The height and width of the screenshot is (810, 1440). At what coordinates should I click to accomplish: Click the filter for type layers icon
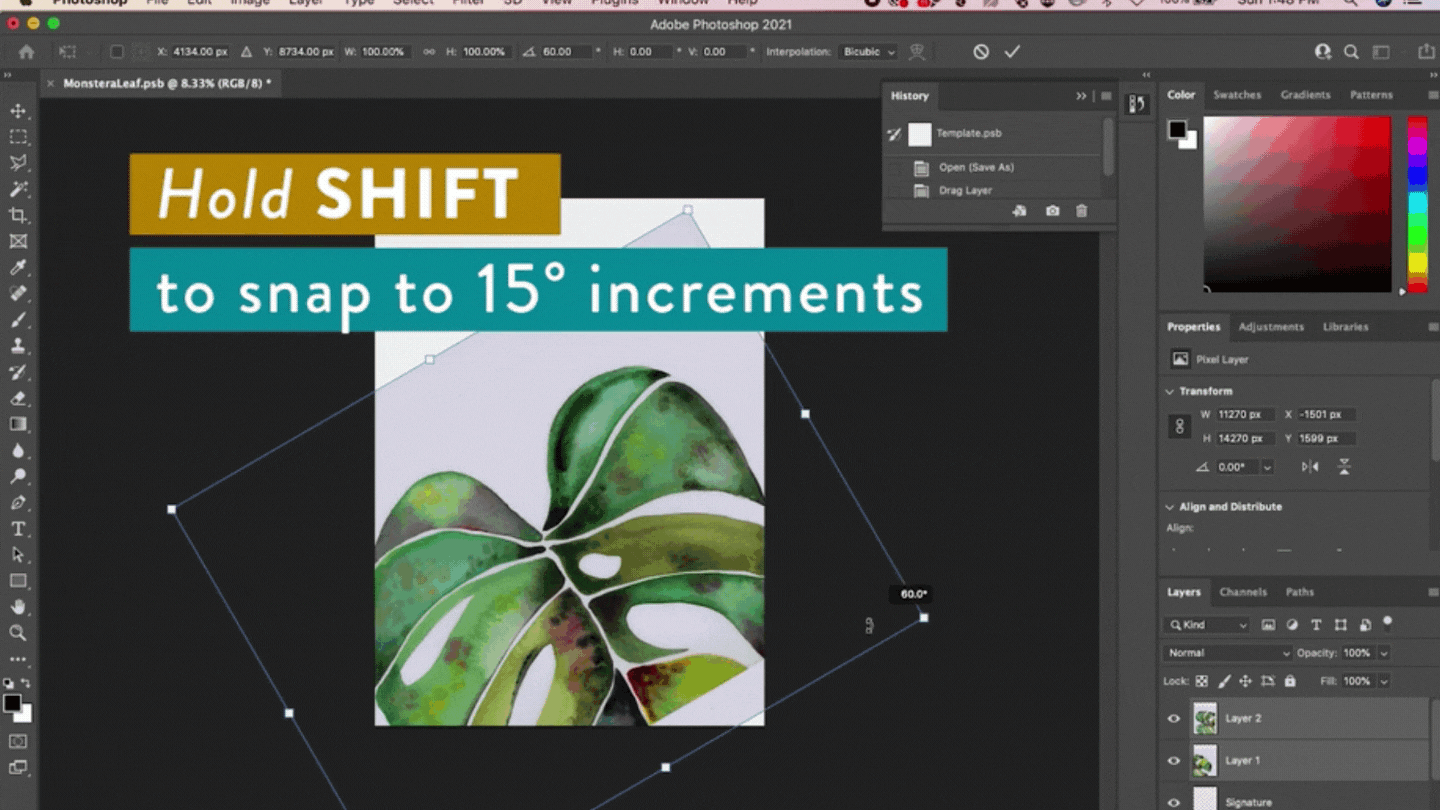coord(1315,624)
